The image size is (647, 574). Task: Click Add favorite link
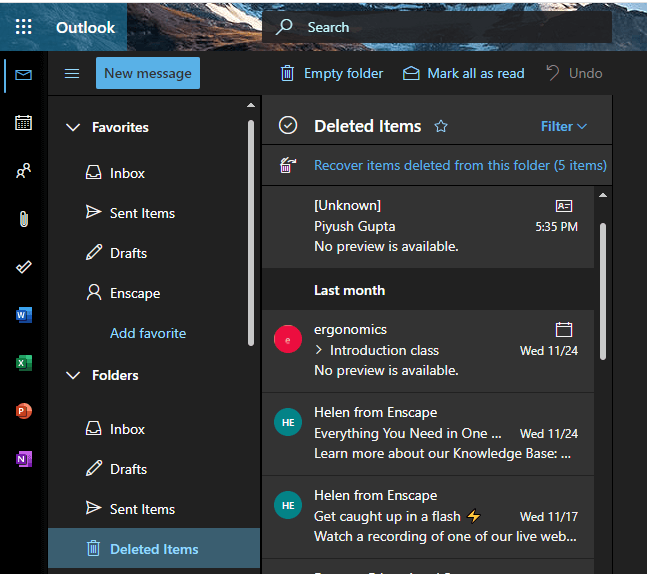pyautogui.click(x=148, y=333)
